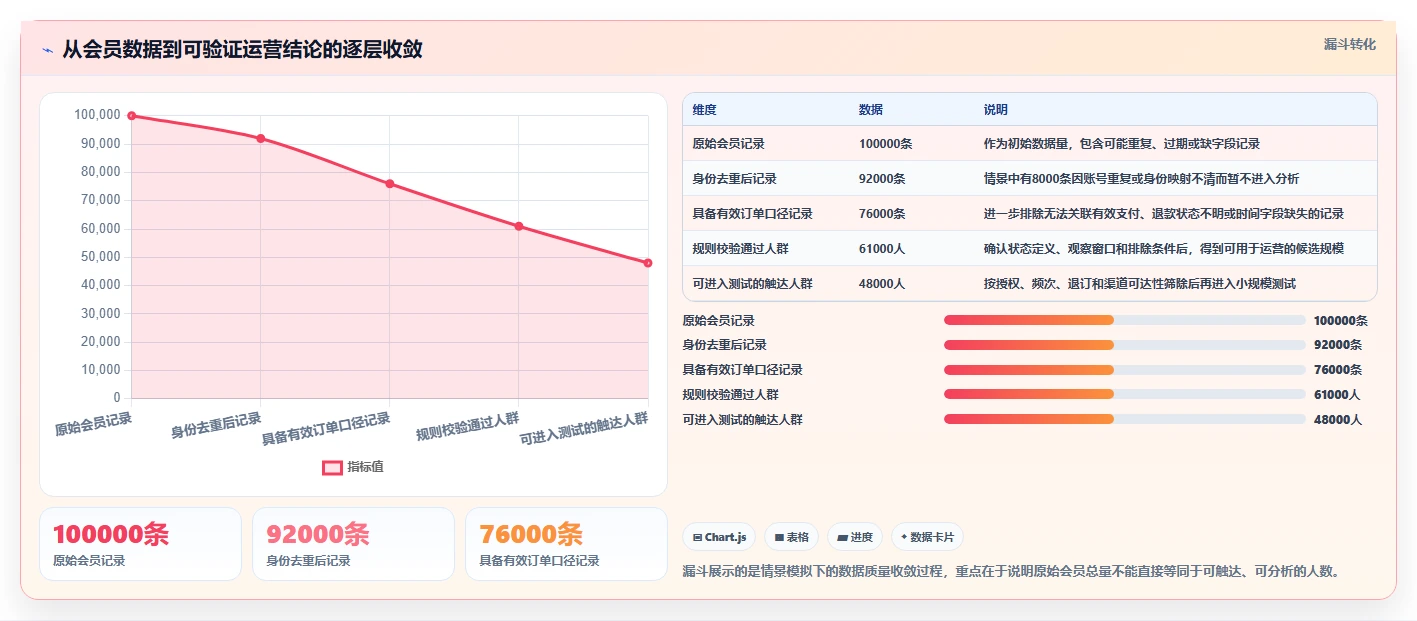Click the 100,000 y-axis tick label
This screenshot has width=1417, height=621.
tap(97, 115)
